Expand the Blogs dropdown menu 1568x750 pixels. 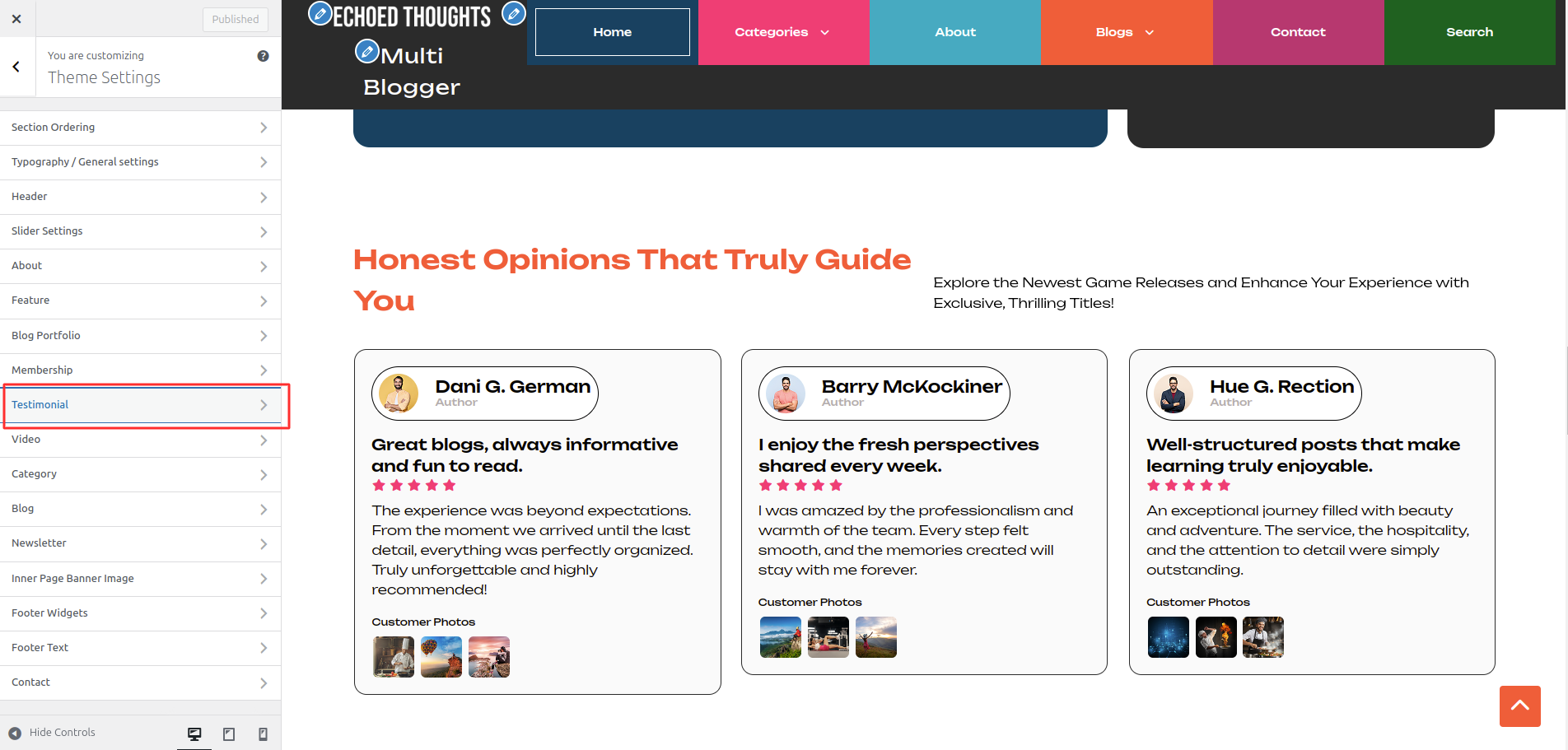click(x=1125, y=32)
